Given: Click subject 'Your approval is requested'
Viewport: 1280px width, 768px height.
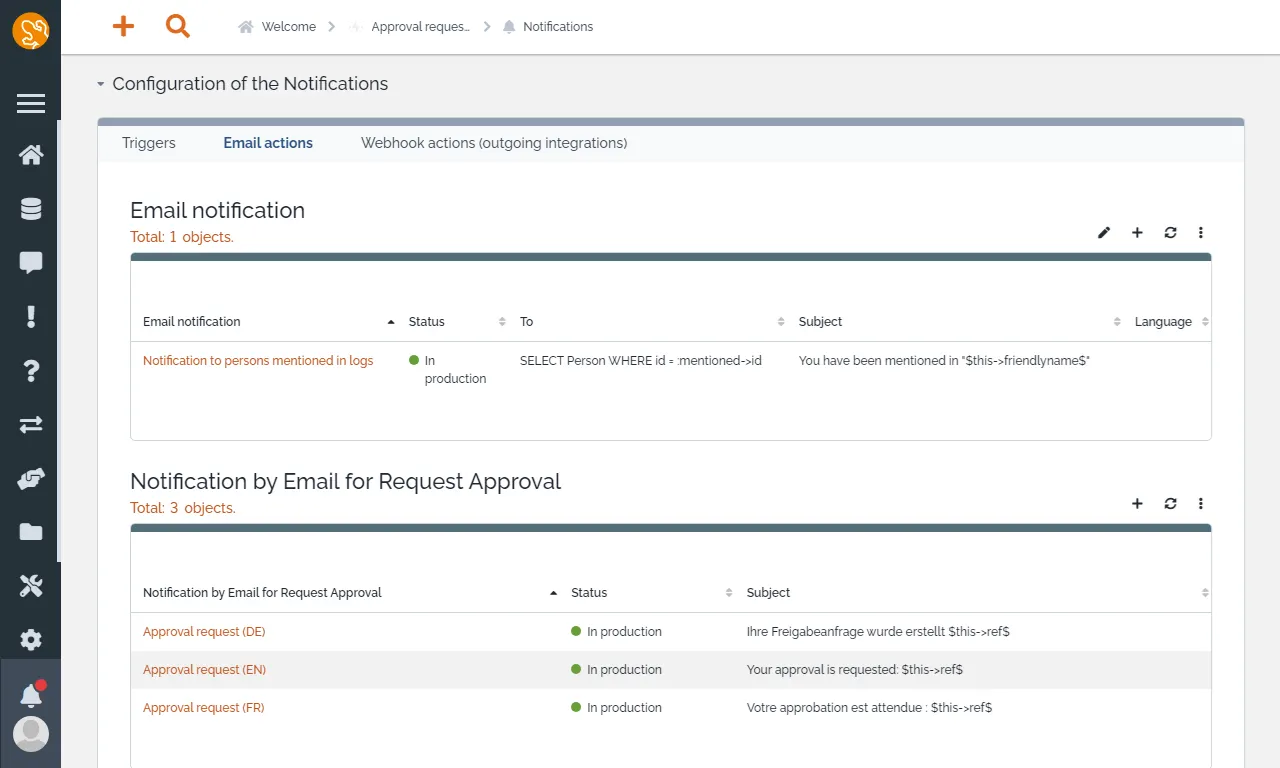Looking at the screenshot, I should [855, 670].
